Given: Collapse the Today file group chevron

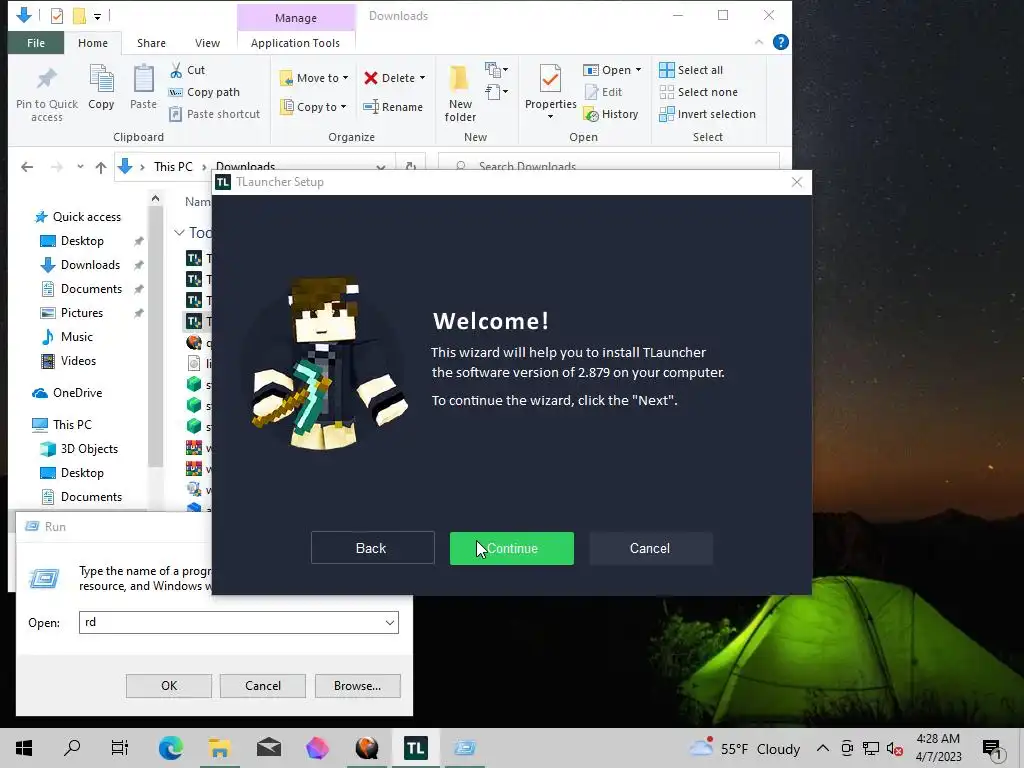Looking at the screenshot, I should (x=179, y=232).
